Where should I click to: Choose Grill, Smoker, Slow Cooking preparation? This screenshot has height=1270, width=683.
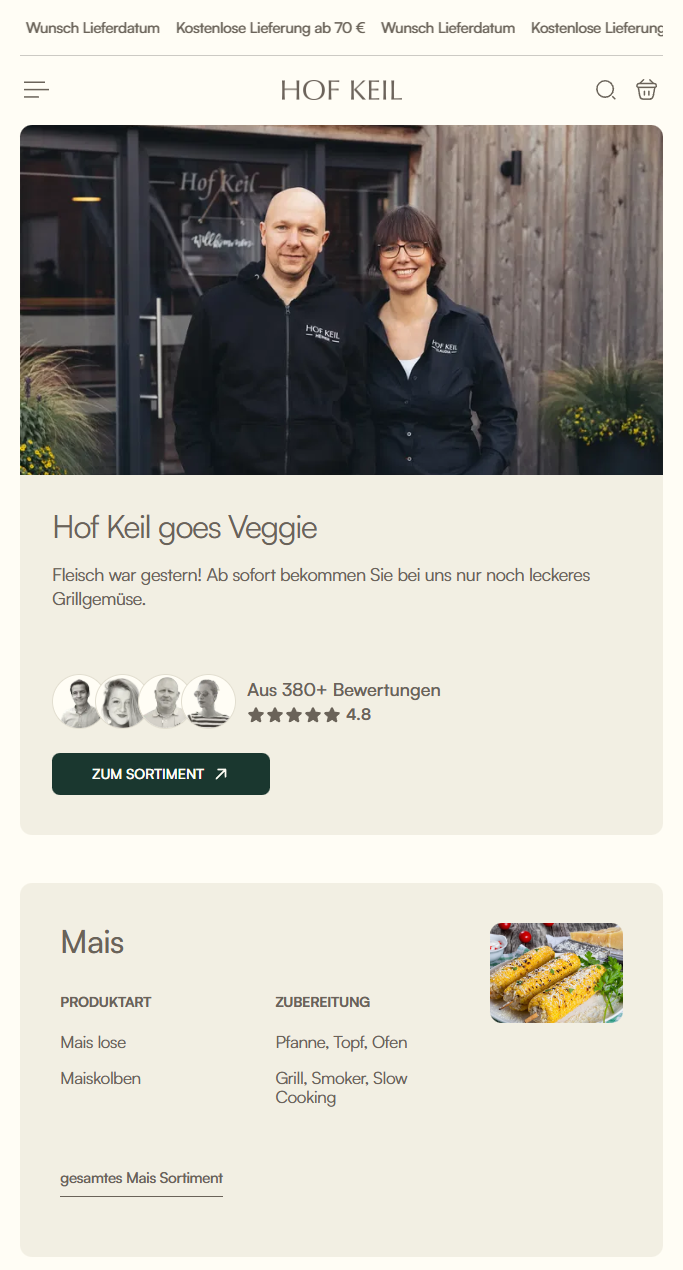click(342, 1088)
